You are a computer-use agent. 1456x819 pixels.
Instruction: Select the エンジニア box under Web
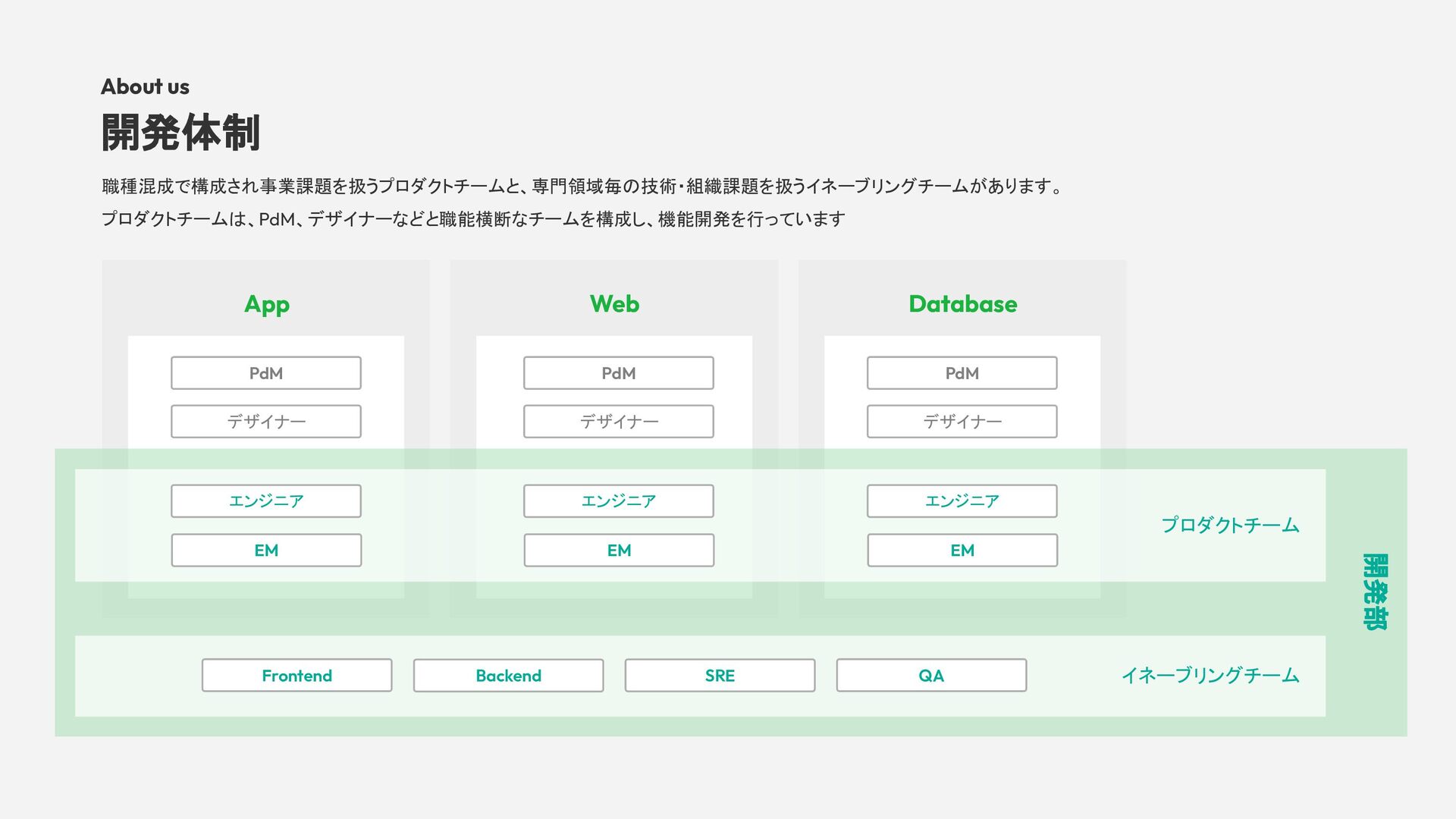(618, 501)
